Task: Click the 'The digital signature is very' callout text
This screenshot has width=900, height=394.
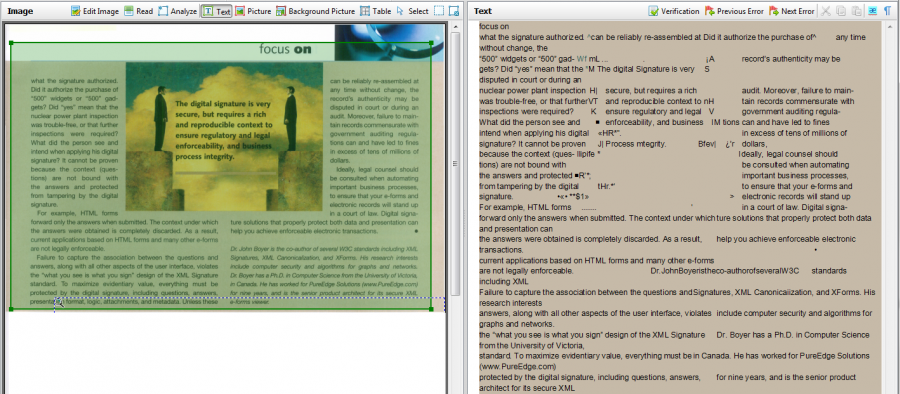Action: (223, 105)
